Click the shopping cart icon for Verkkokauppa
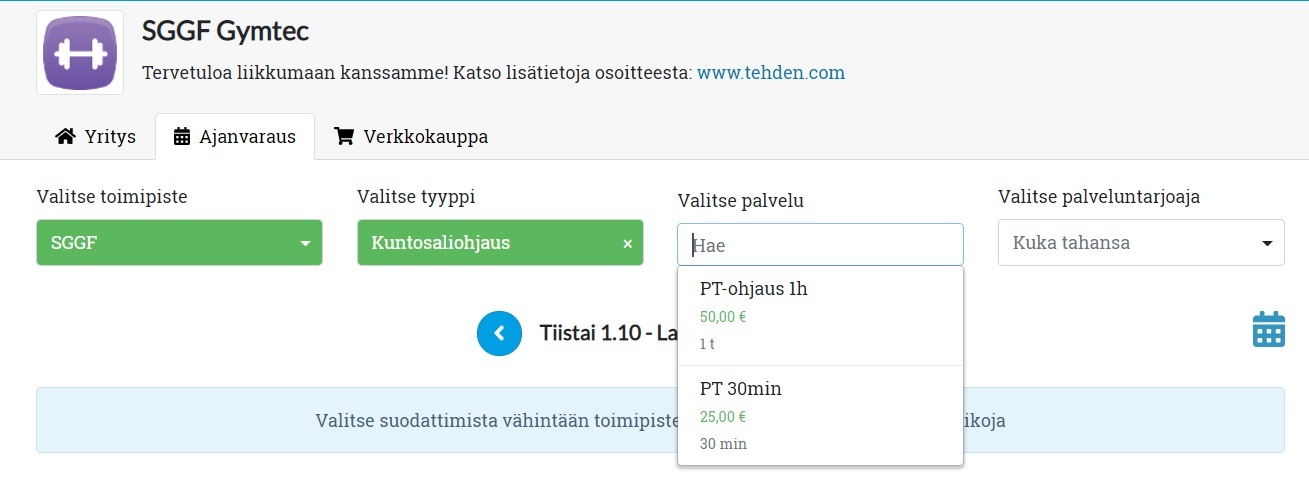Viewport: 1309px width, 487px height. pyautogui.click(x=344, y=137)
